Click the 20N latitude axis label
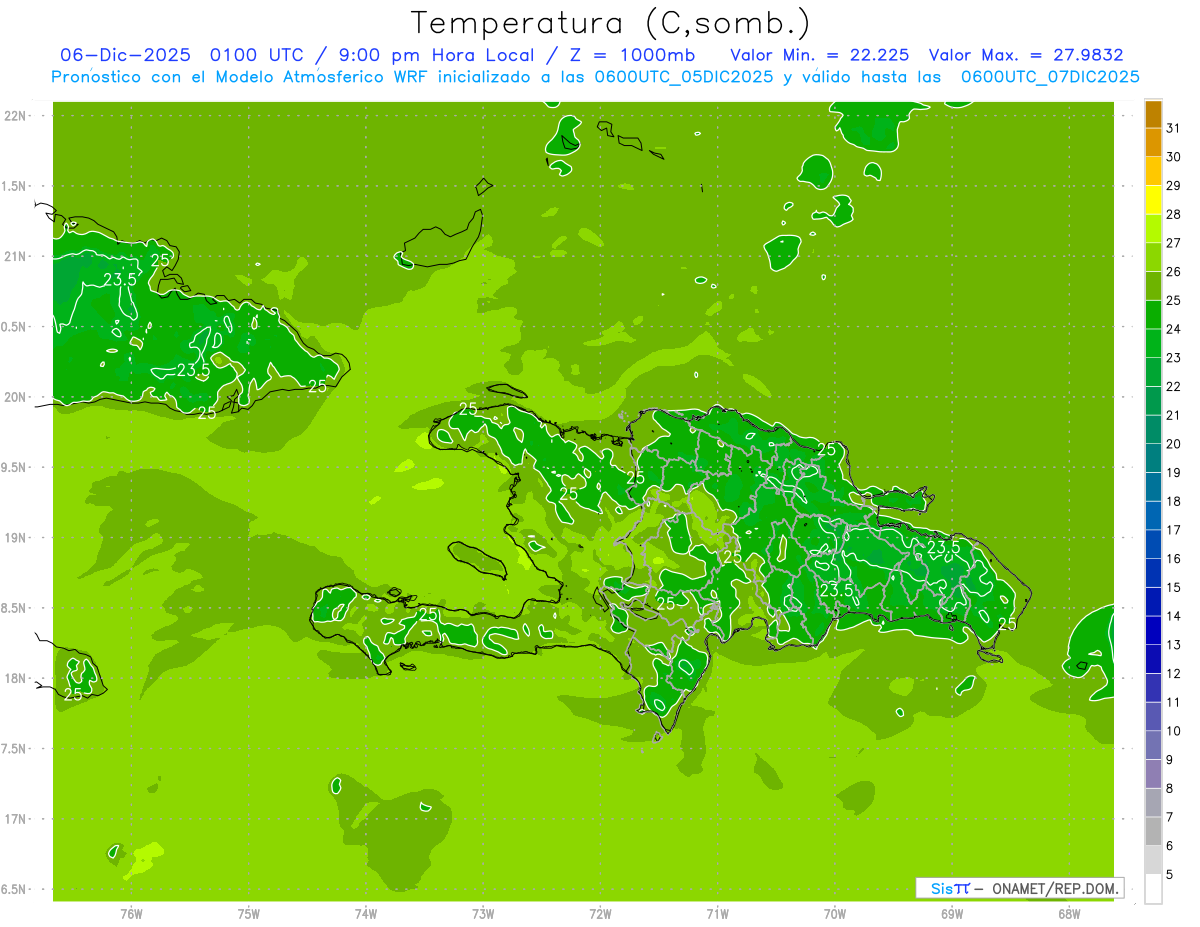This screenshot has height=927, width=1200. (15, 397)
